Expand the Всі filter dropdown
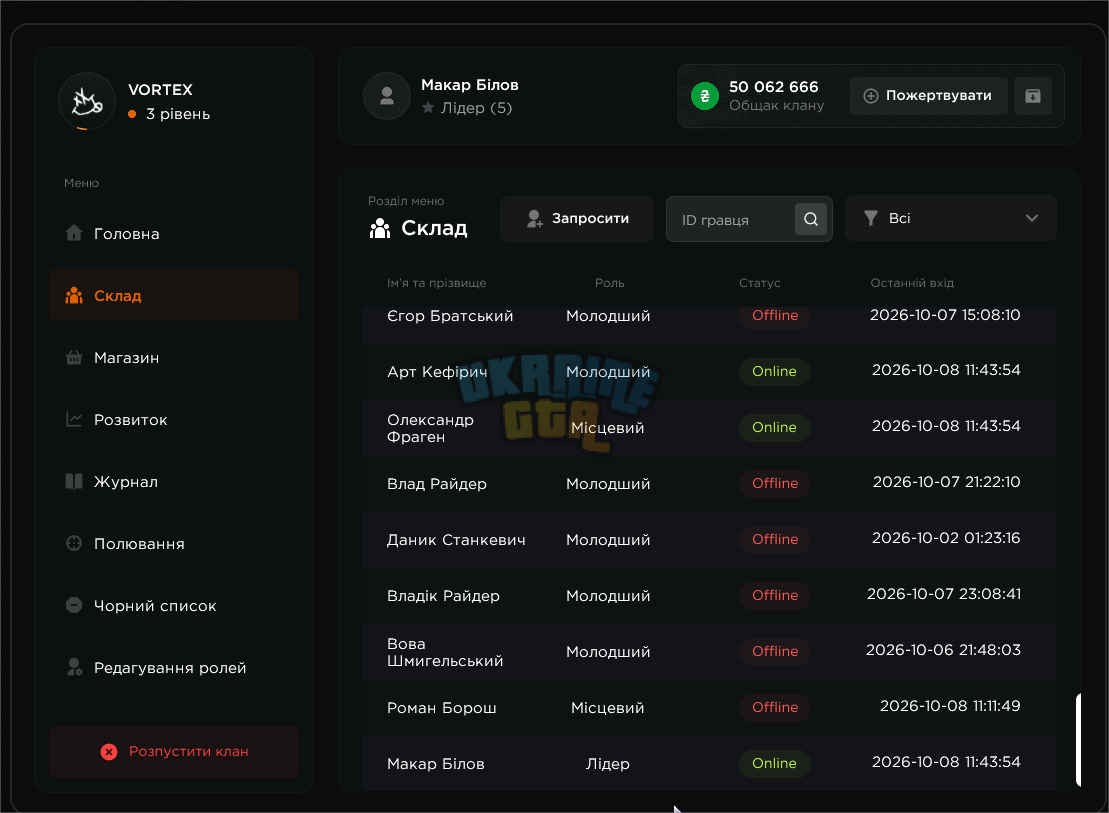The height and width of the screenshot is (813, 1109). pyautogui.click(x=951, y=218)
